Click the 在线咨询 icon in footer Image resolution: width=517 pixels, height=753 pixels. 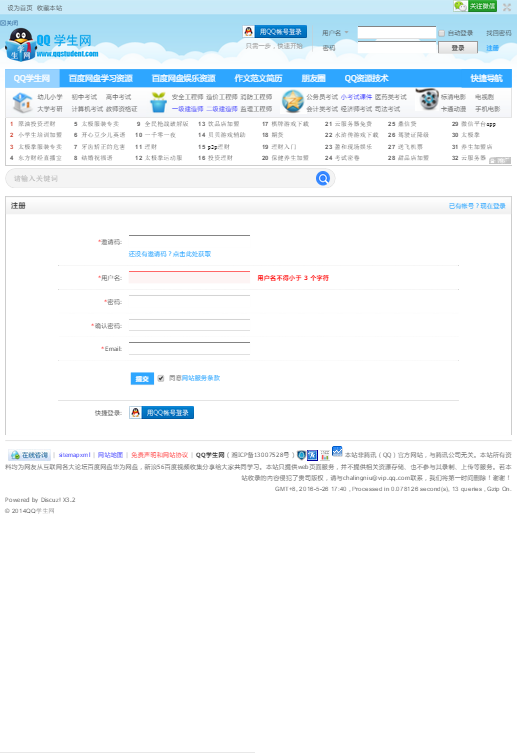click(x=29, y=455)
